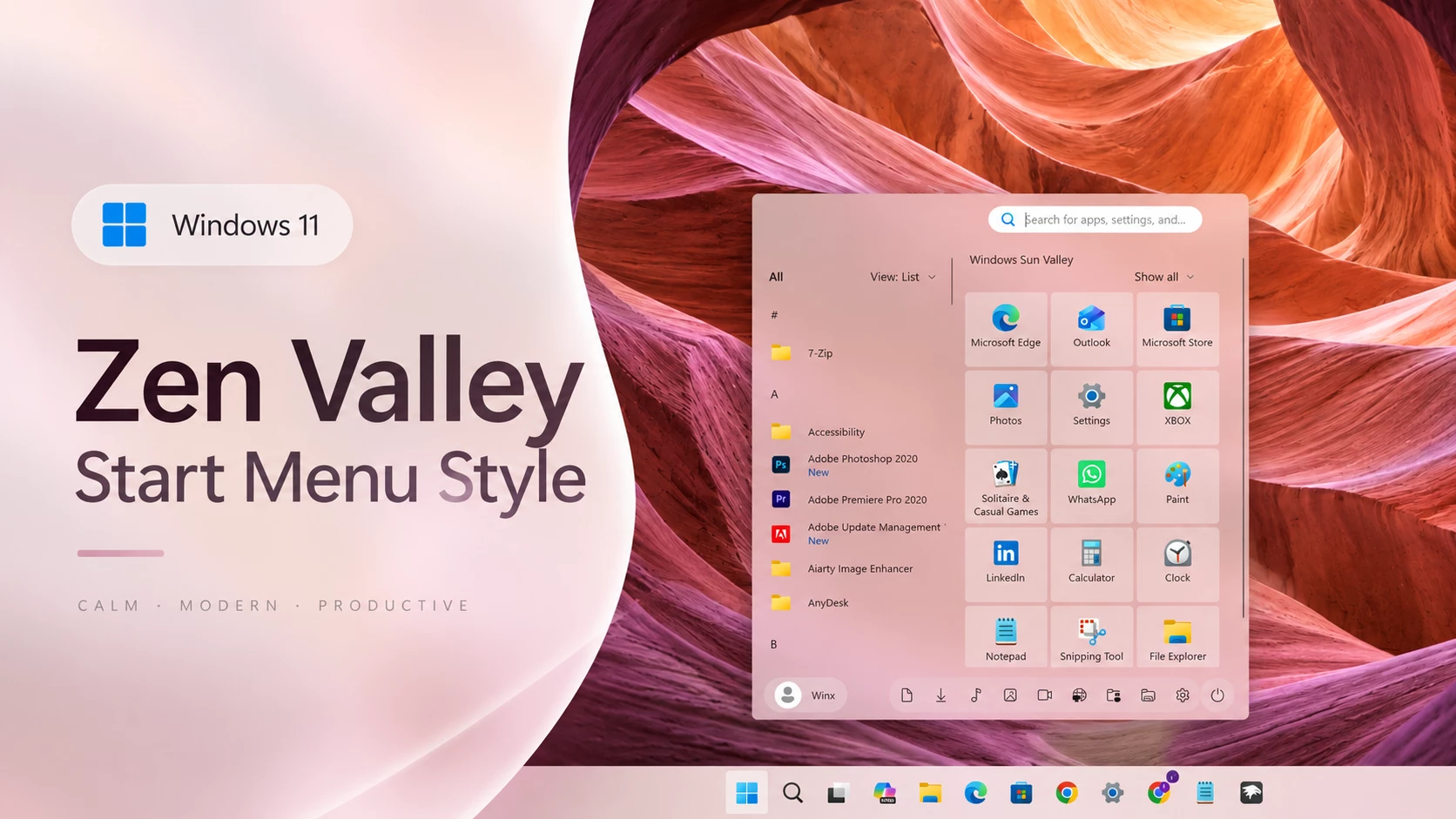Launch the Snipping Tool tile
The image size is (1456, 819).
tap(1091, 638)
